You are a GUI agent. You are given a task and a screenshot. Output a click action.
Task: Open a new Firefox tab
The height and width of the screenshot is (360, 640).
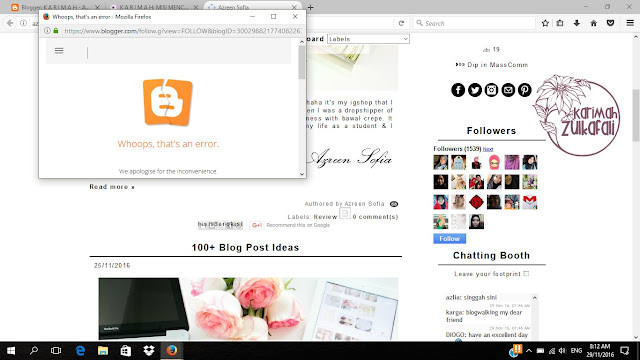click(311, 7)
